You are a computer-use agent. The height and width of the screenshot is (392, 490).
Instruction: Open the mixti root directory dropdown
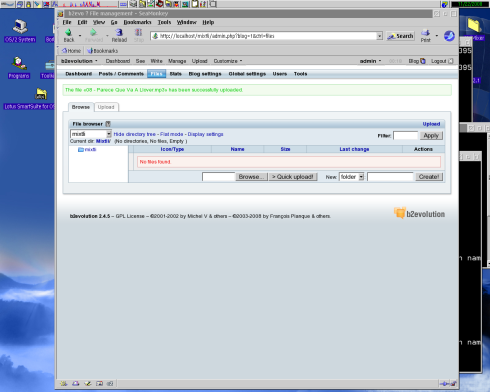109,134
